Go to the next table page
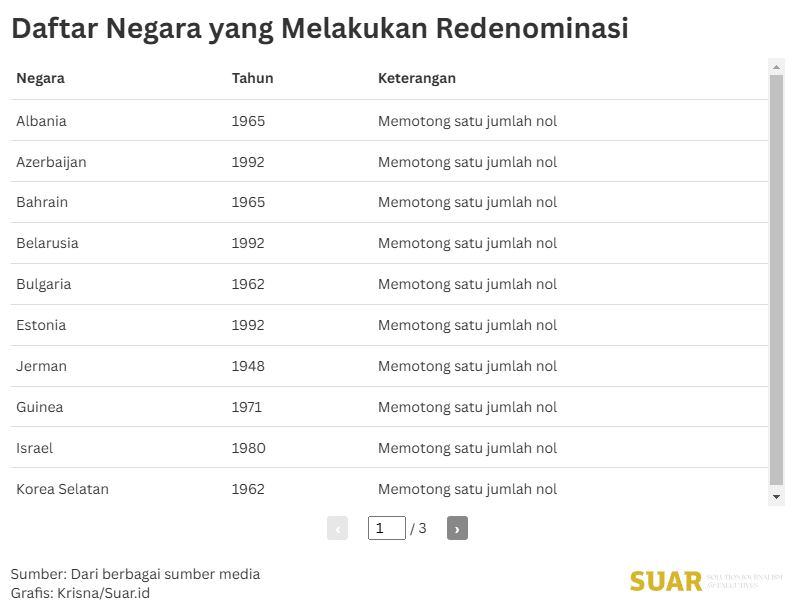The height and width of the screenshot is (612, 795). point(457,528)
